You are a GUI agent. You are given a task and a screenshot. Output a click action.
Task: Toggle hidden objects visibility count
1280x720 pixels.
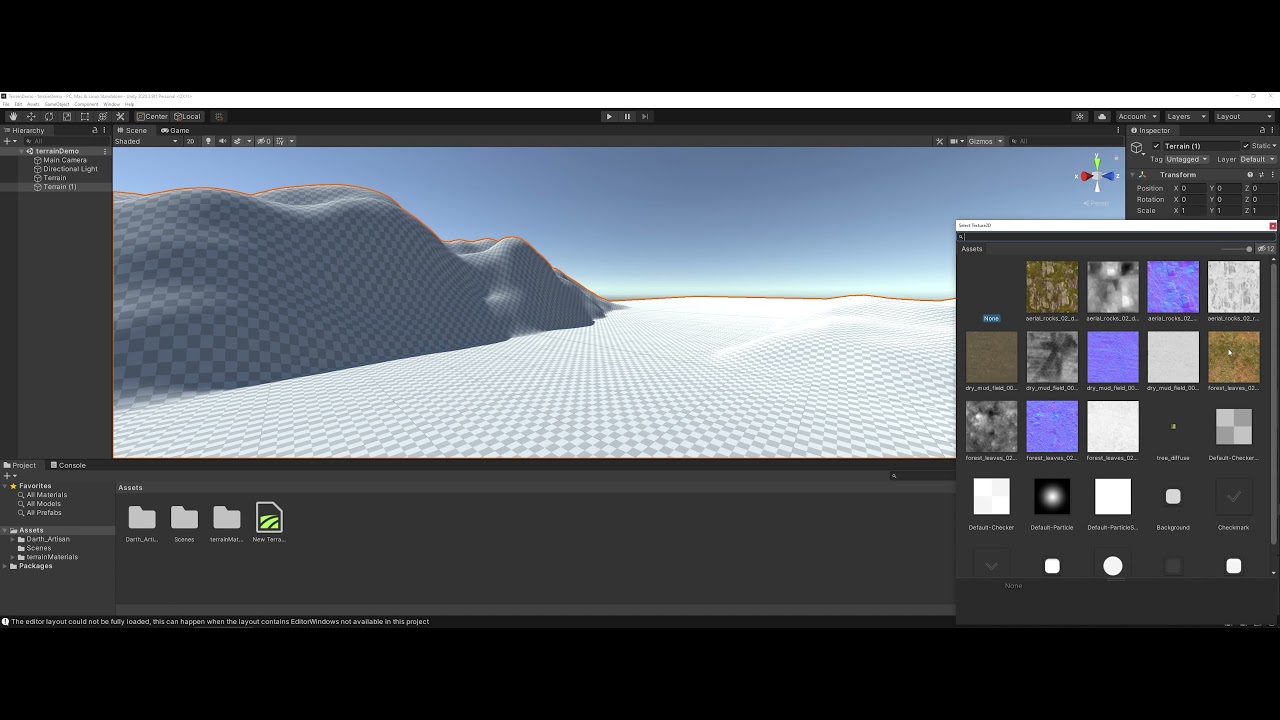(263, 141)
